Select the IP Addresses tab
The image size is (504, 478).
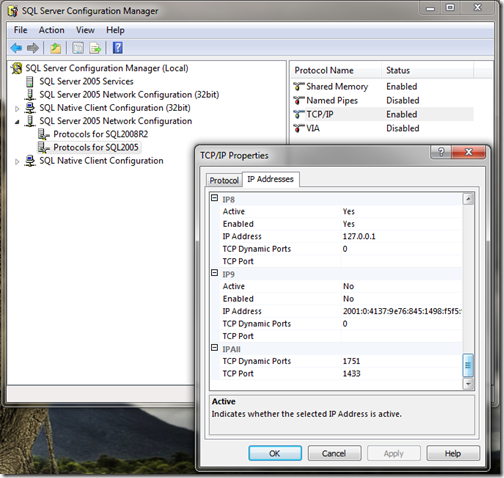click(x=270, y=179)
